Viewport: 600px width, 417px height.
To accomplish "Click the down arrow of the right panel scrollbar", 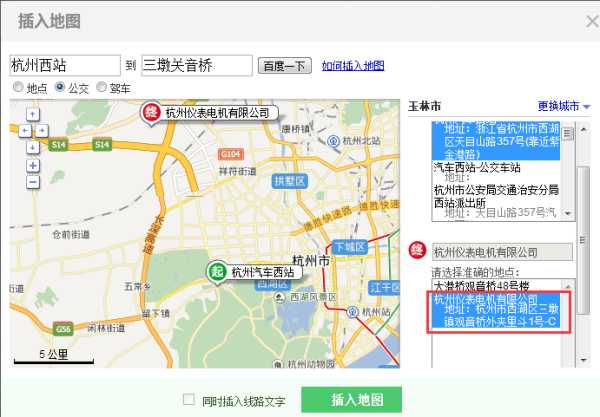I will [x=584, y=360].
